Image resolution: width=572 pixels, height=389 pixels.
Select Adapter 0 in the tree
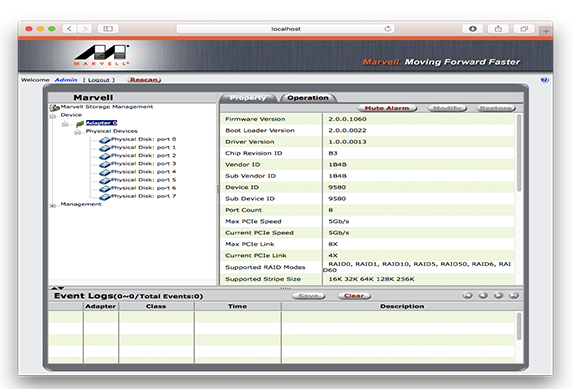point(101,123)
